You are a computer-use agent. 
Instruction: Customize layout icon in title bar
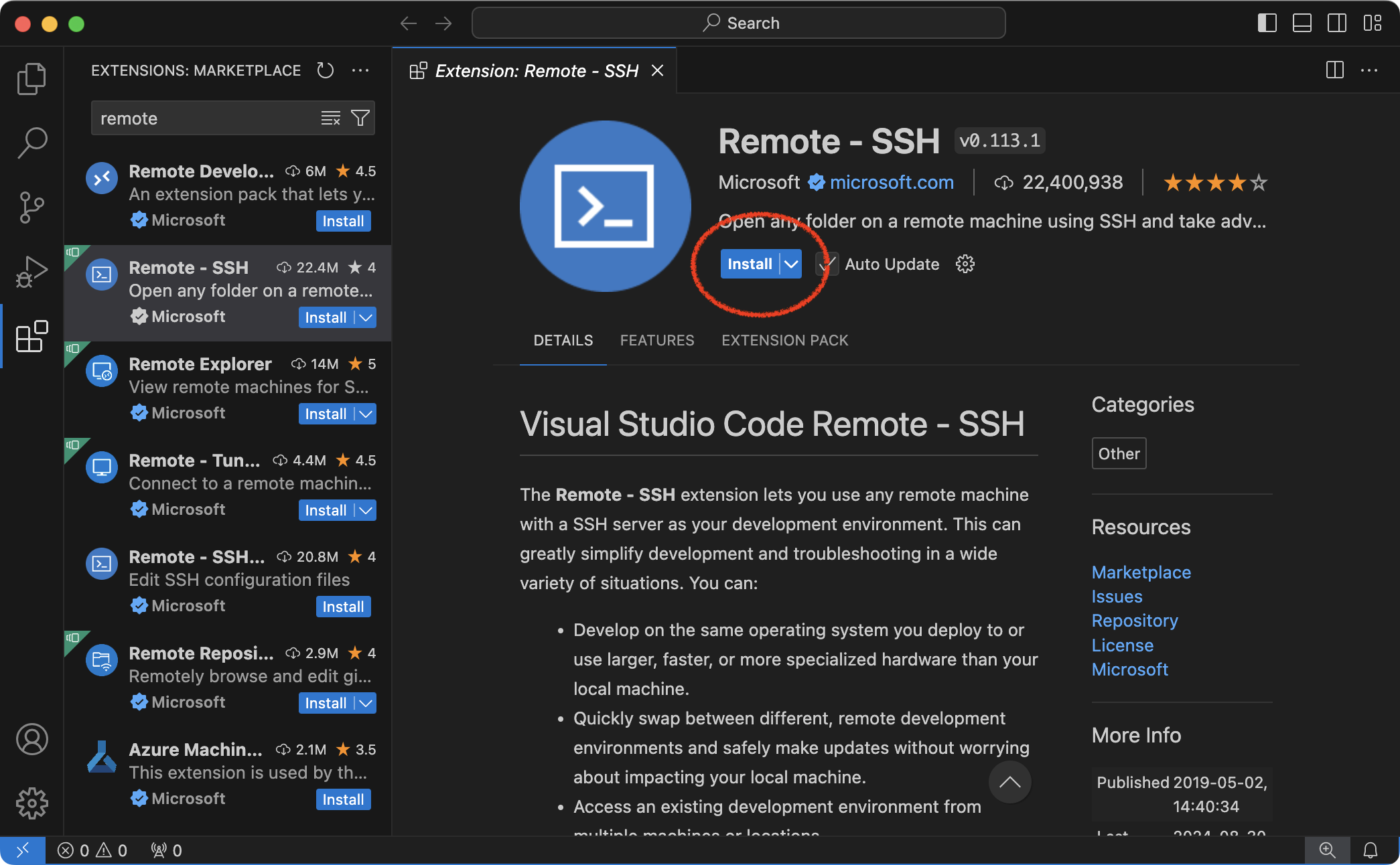tap(1373, 23)
